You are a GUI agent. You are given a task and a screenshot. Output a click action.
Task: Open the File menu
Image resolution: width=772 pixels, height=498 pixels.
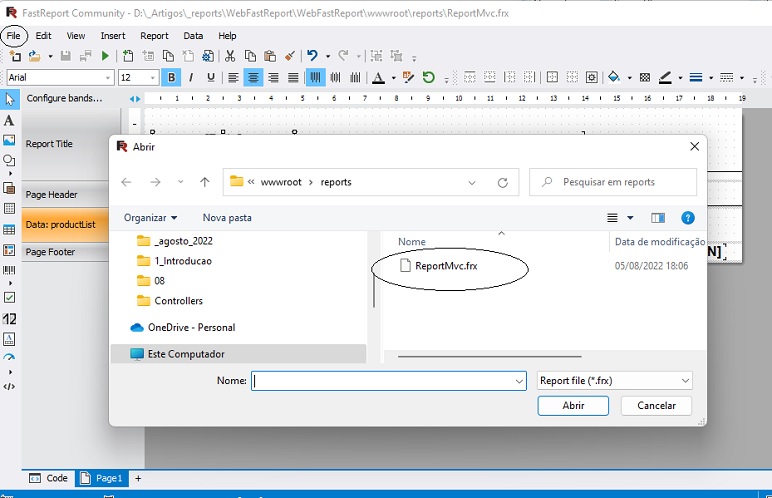click(13, 35)
